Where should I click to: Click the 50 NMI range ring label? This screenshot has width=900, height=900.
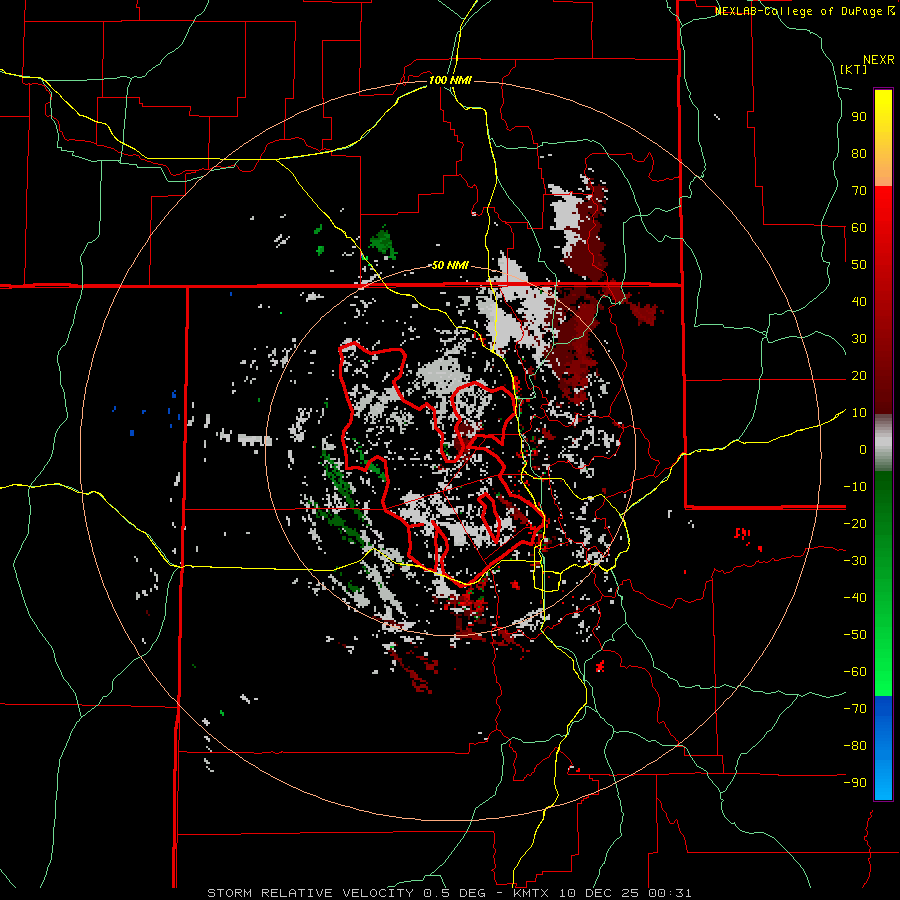click(x=450, y=265)
